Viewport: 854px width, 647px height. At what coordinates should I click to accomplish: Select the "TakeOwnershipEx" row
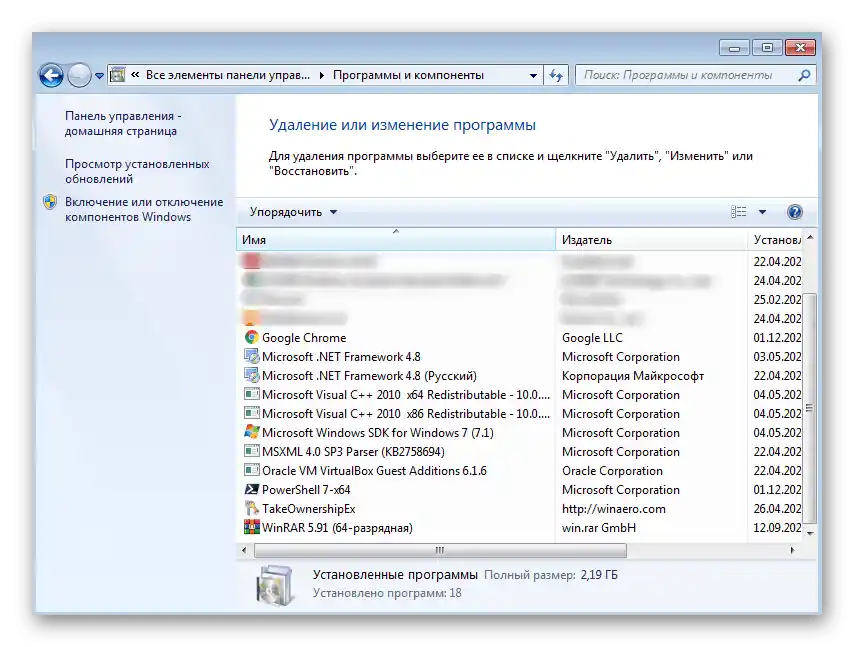pyautogui.click(x=519, y=509)
